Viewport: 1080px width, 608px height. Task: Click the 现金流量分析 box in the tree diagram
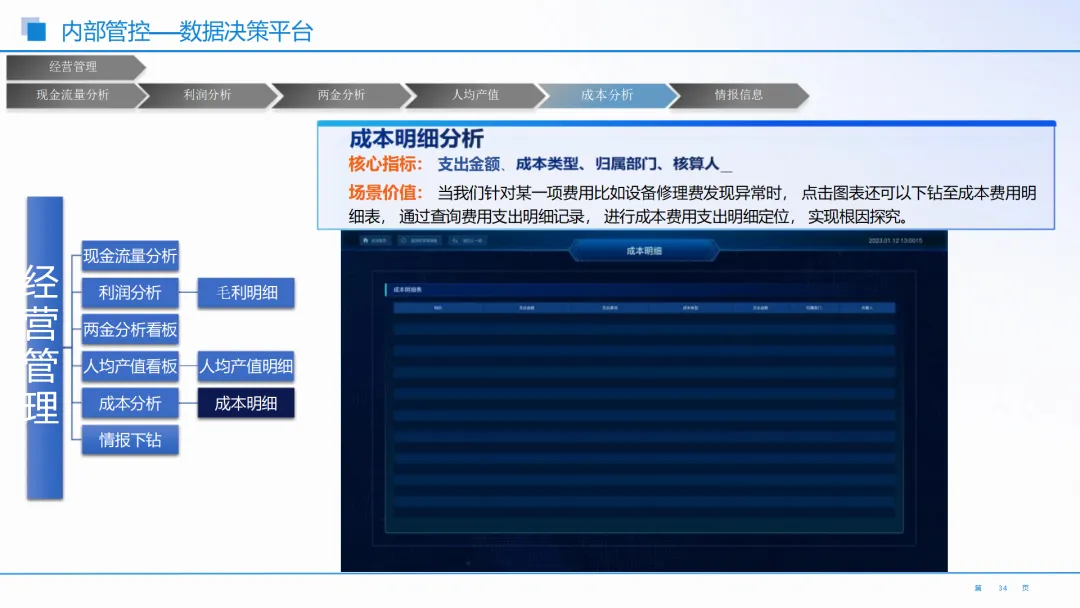130,256
